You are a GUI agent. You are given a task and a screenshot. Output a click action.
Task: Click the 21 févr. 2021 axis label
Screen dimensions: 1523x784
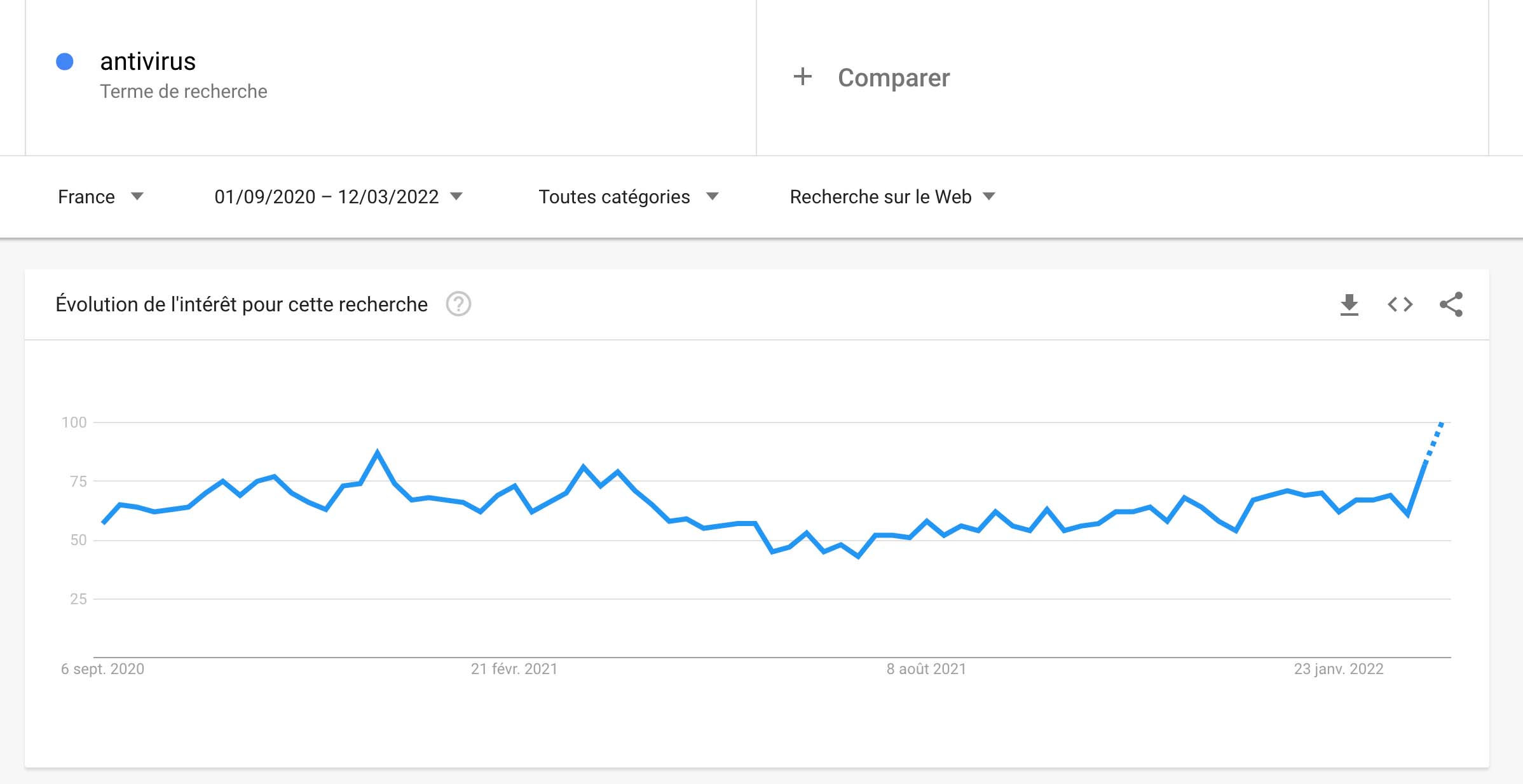click(514, 669)
